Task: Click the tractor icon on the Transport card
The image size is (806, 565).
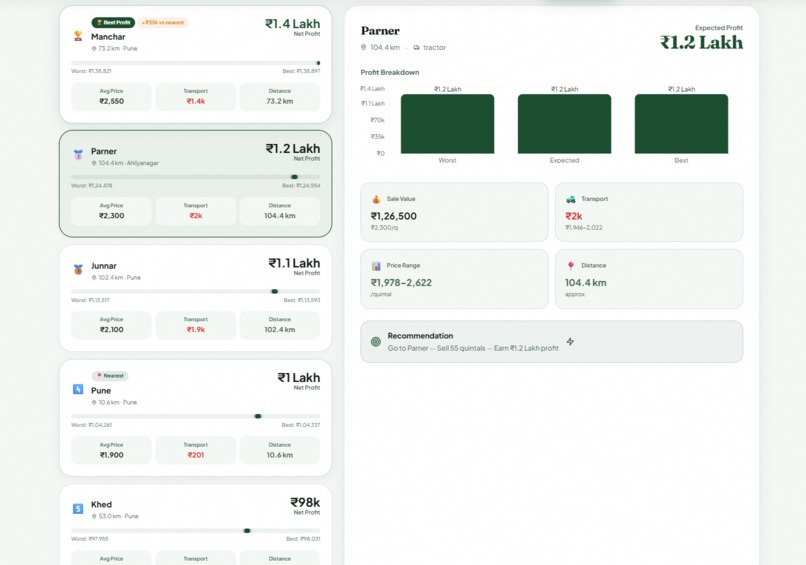Action: click(571, 199)
